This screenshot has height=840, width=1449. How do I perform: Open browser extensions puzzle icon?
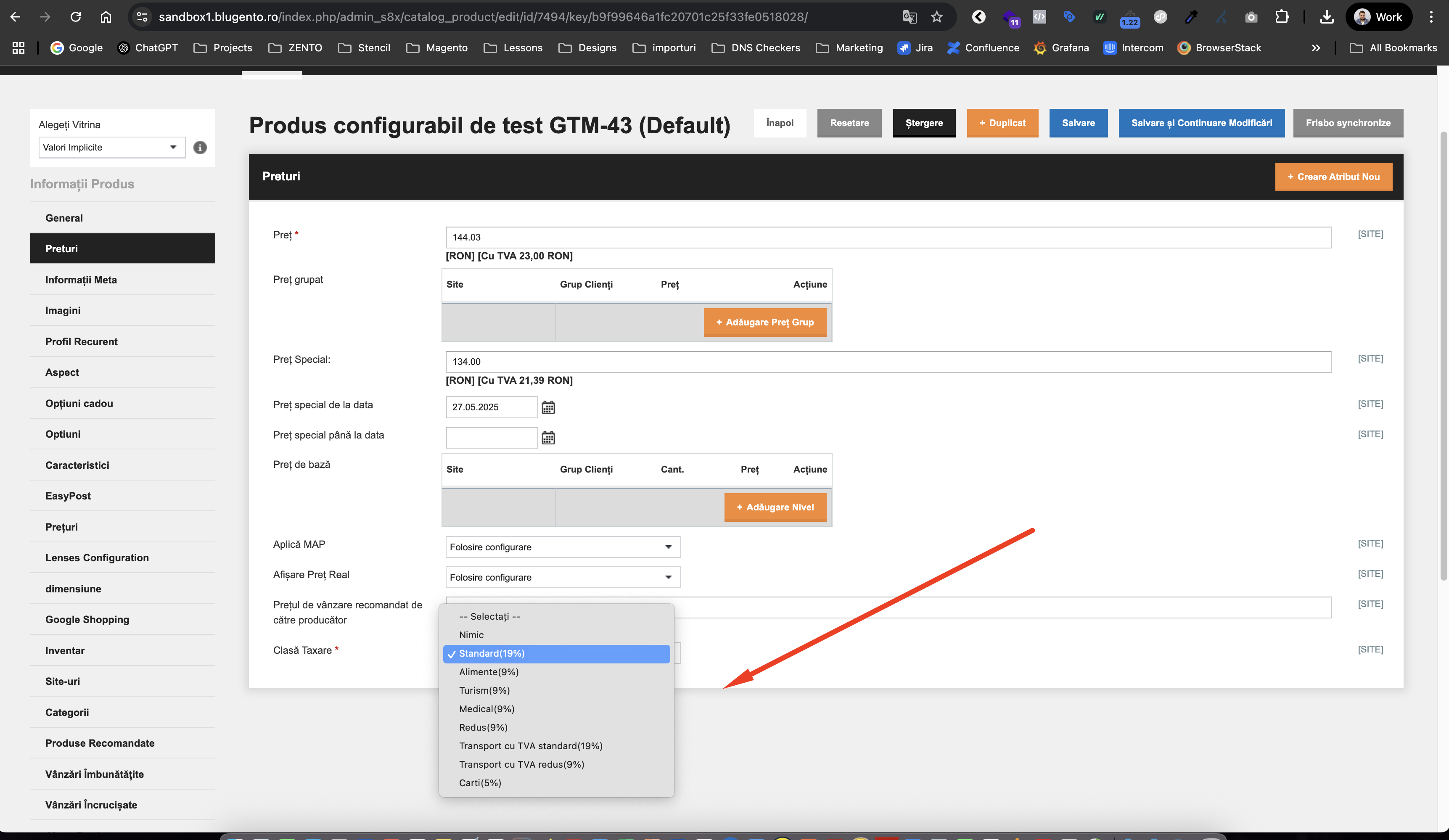(1282, 17)
